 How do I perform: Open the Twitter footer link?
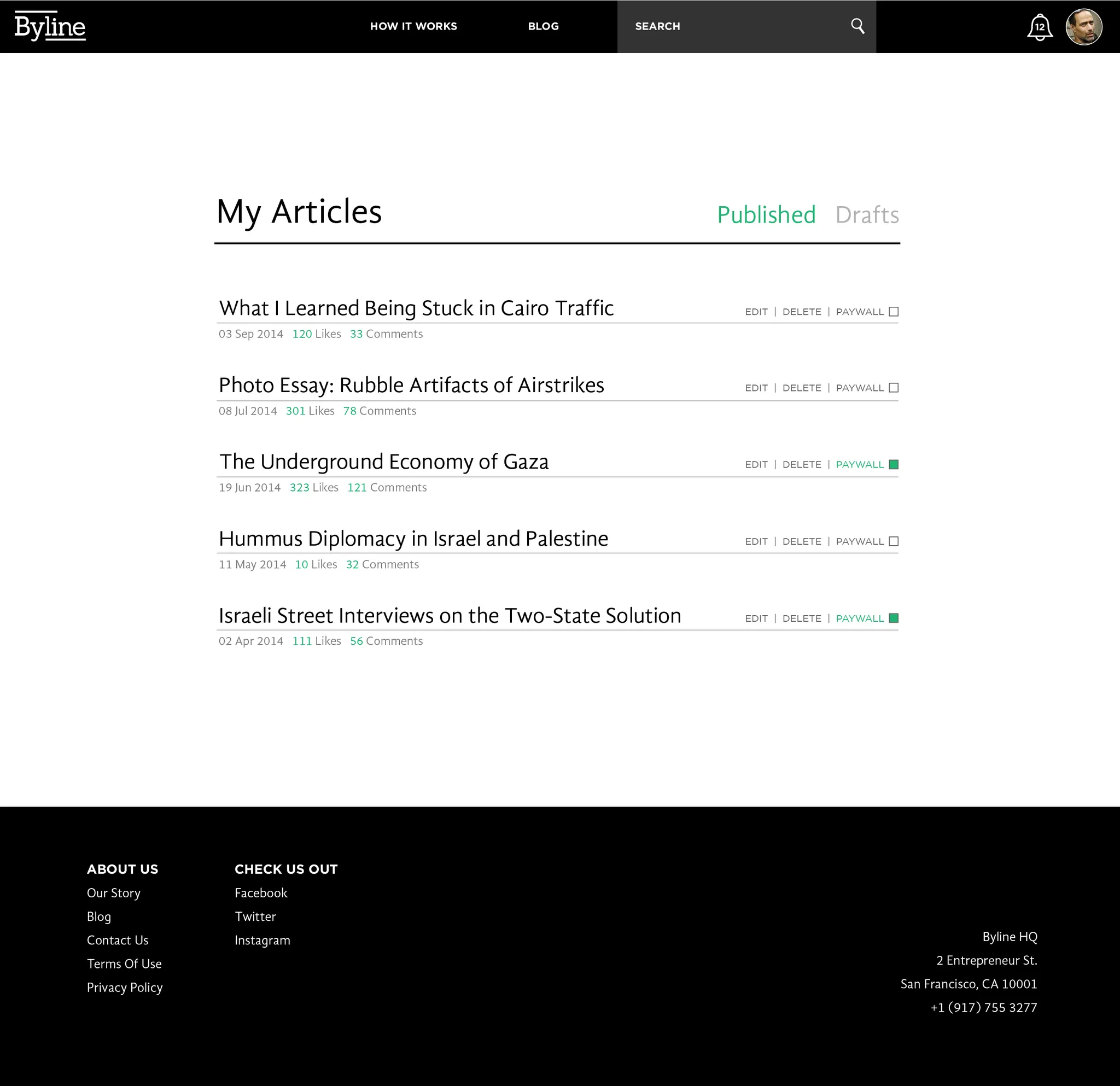click(255, 916)
